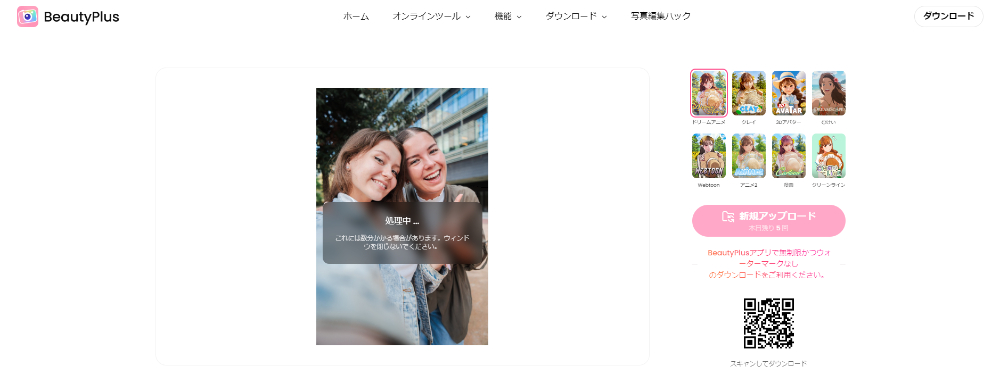Click the BeautyPlus camera logo icon
Viewport: 1000px width, 391px height.
[27, 17]
